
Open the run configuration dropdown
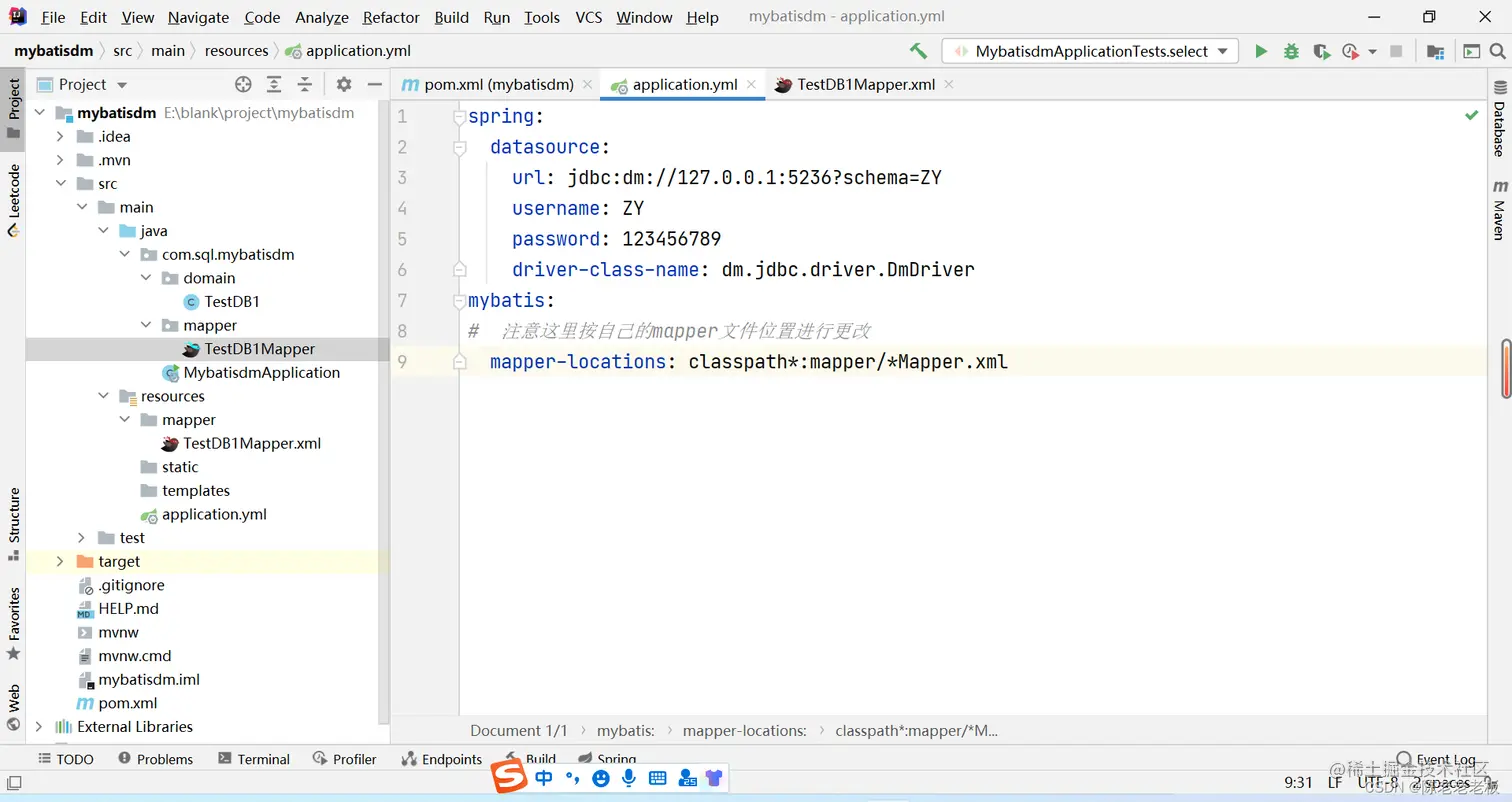[x=1090, y=51]
